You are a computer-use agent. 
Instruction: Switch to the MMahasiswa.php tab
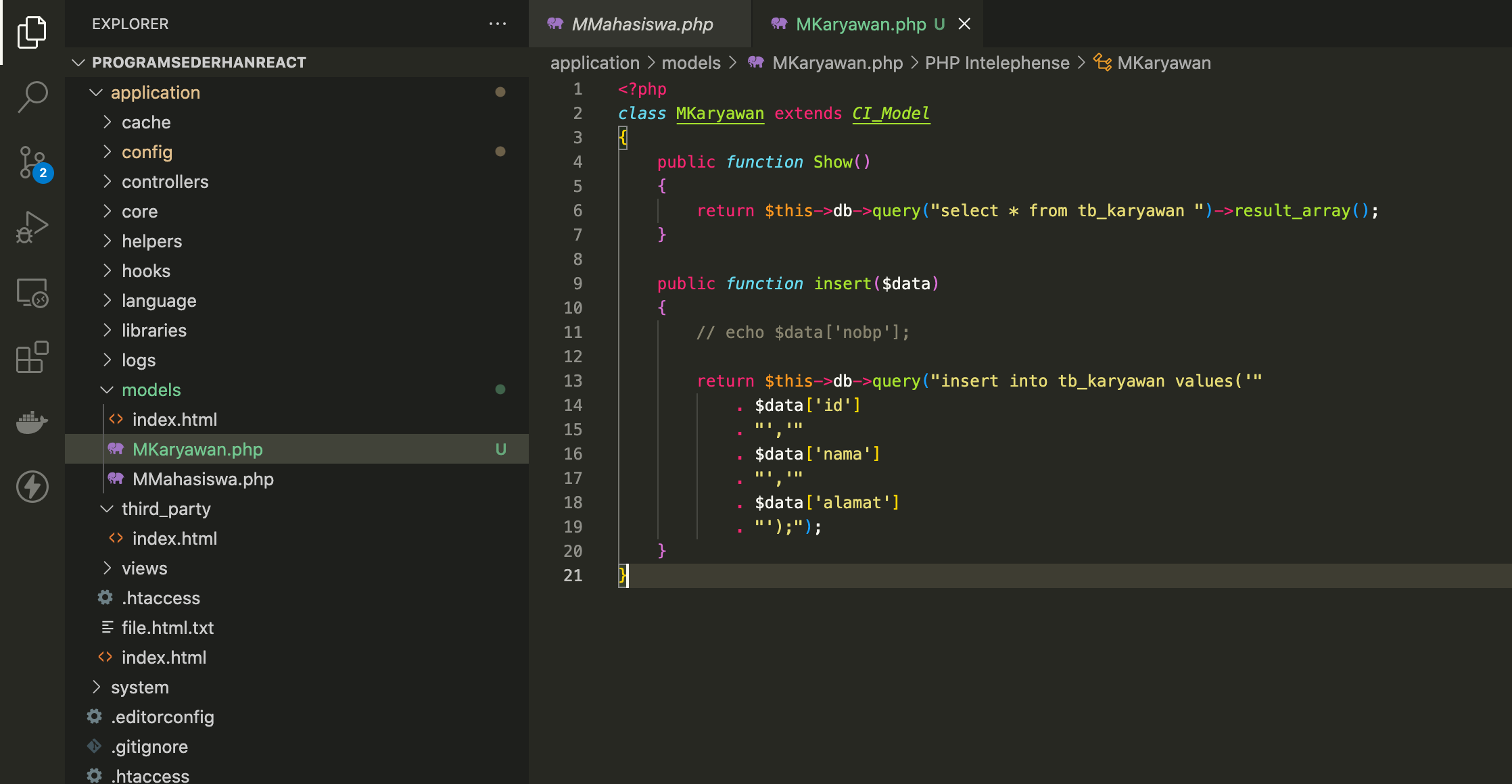pyautogui.click(x=641, y=24)
